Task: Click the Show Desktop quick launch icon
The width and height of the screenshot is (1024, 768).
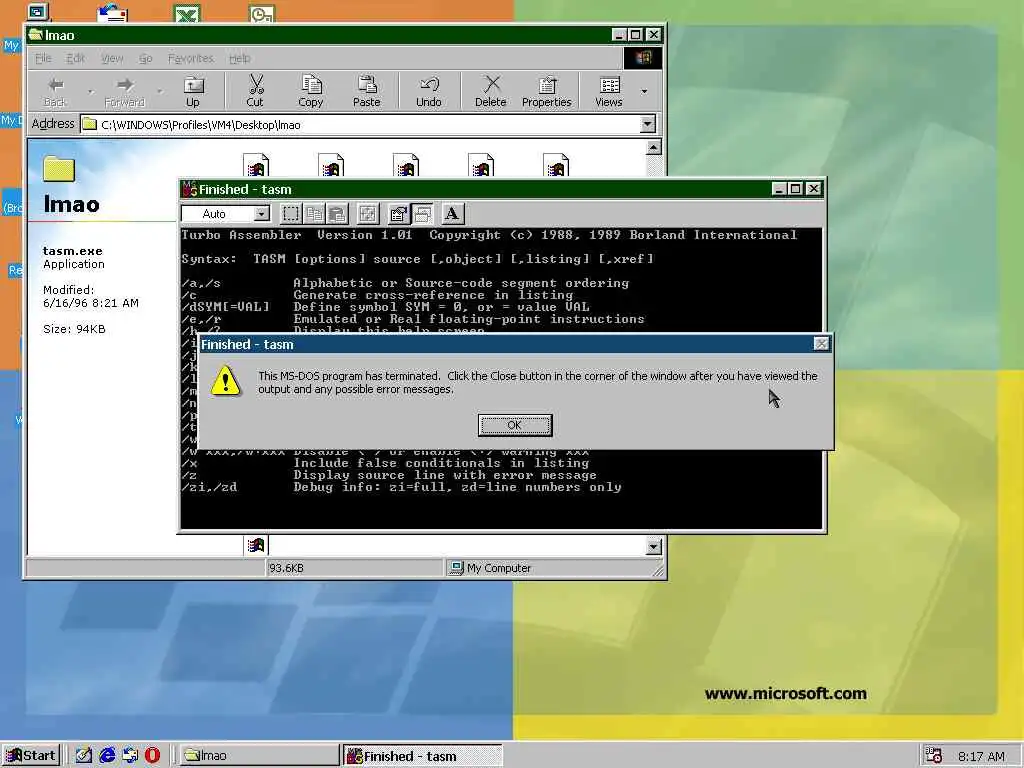Action: [83, 756]
